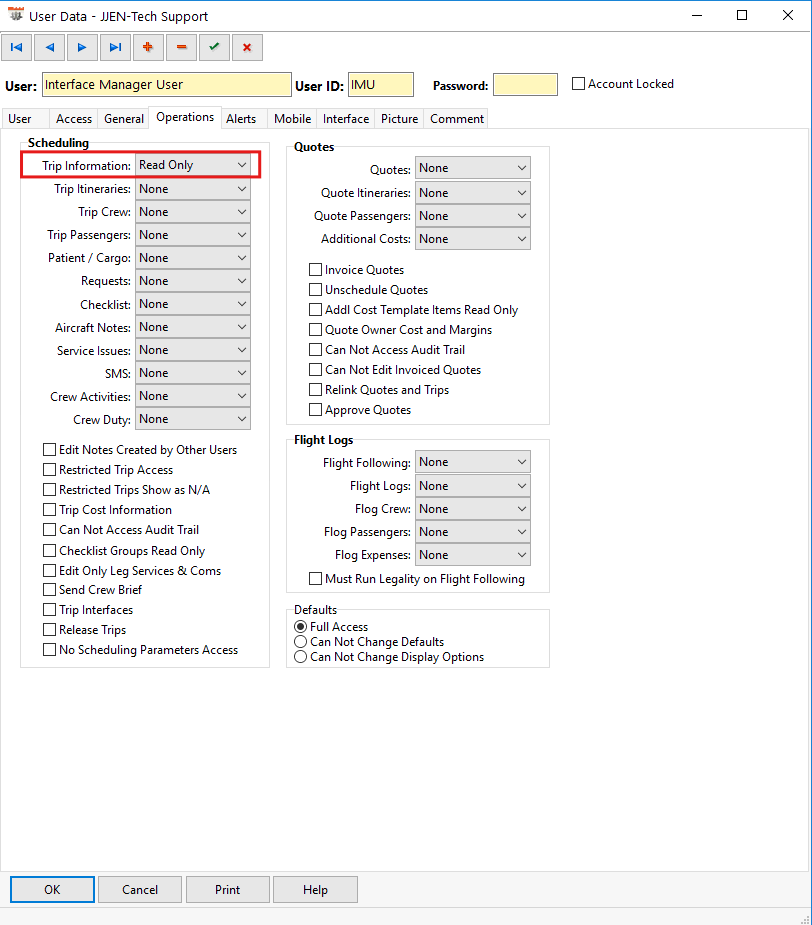Save changes with green checkmark icon
Image resolution: width=812 pixels, height=925 pixels.
click(214, 47)
